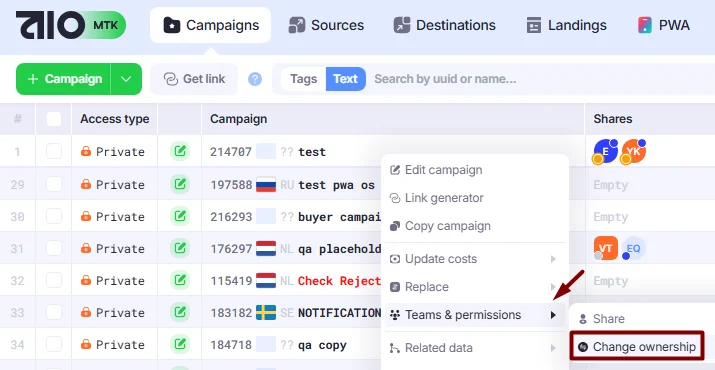Select checkbox for campaign 115419
Image resolution: width=715 pixels, height=370 pixels.
[54, 280]
